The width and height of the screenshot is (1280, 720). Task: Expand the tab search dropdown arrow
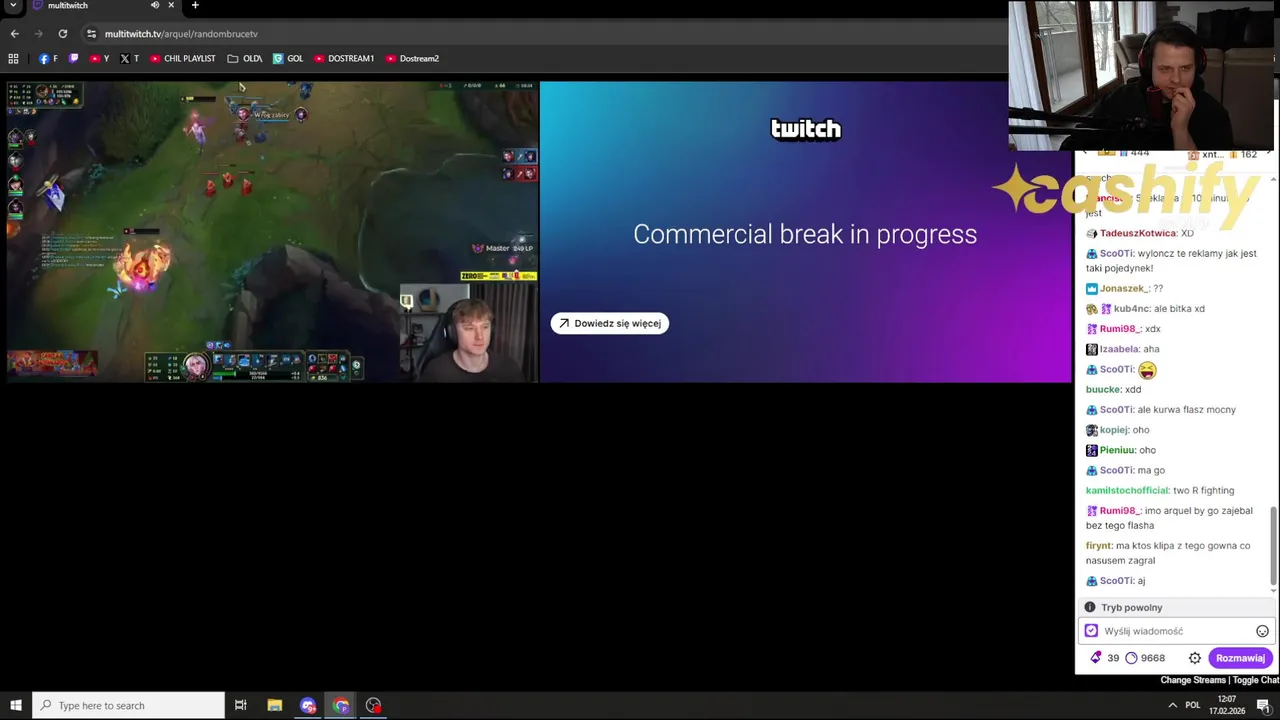[x=12, y=5]
